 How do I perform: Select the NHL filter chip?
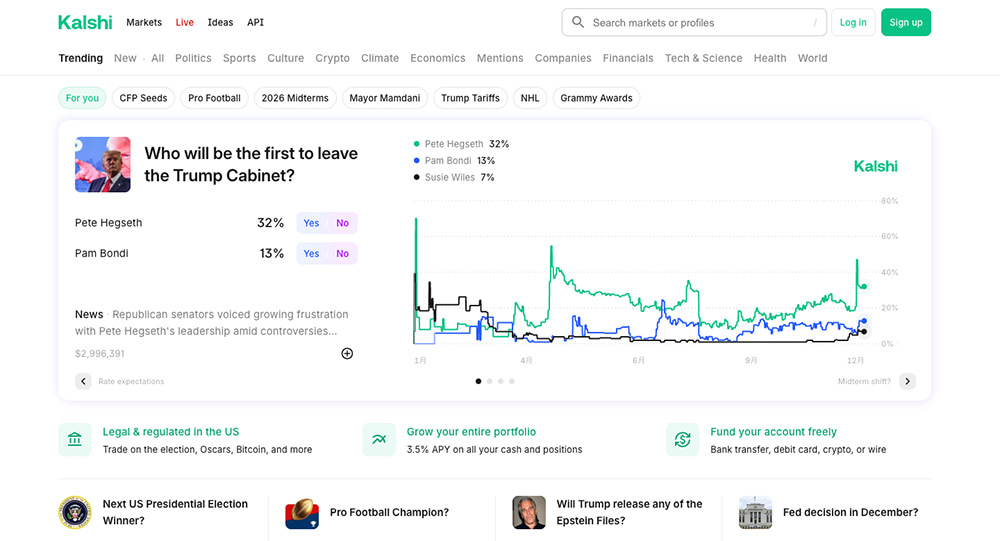tap(530, 98)
